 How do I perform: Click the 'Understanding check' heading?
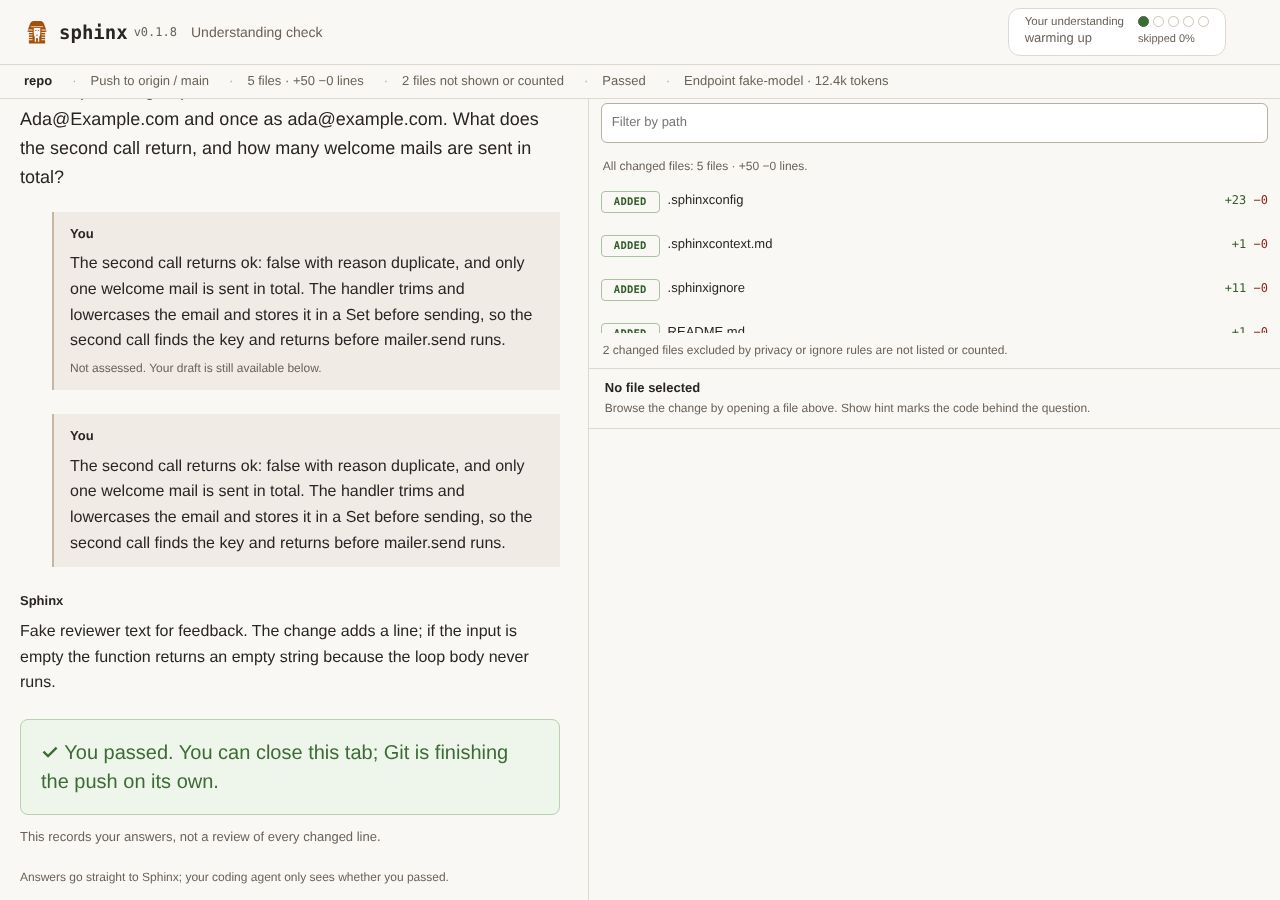coord(257,32)
